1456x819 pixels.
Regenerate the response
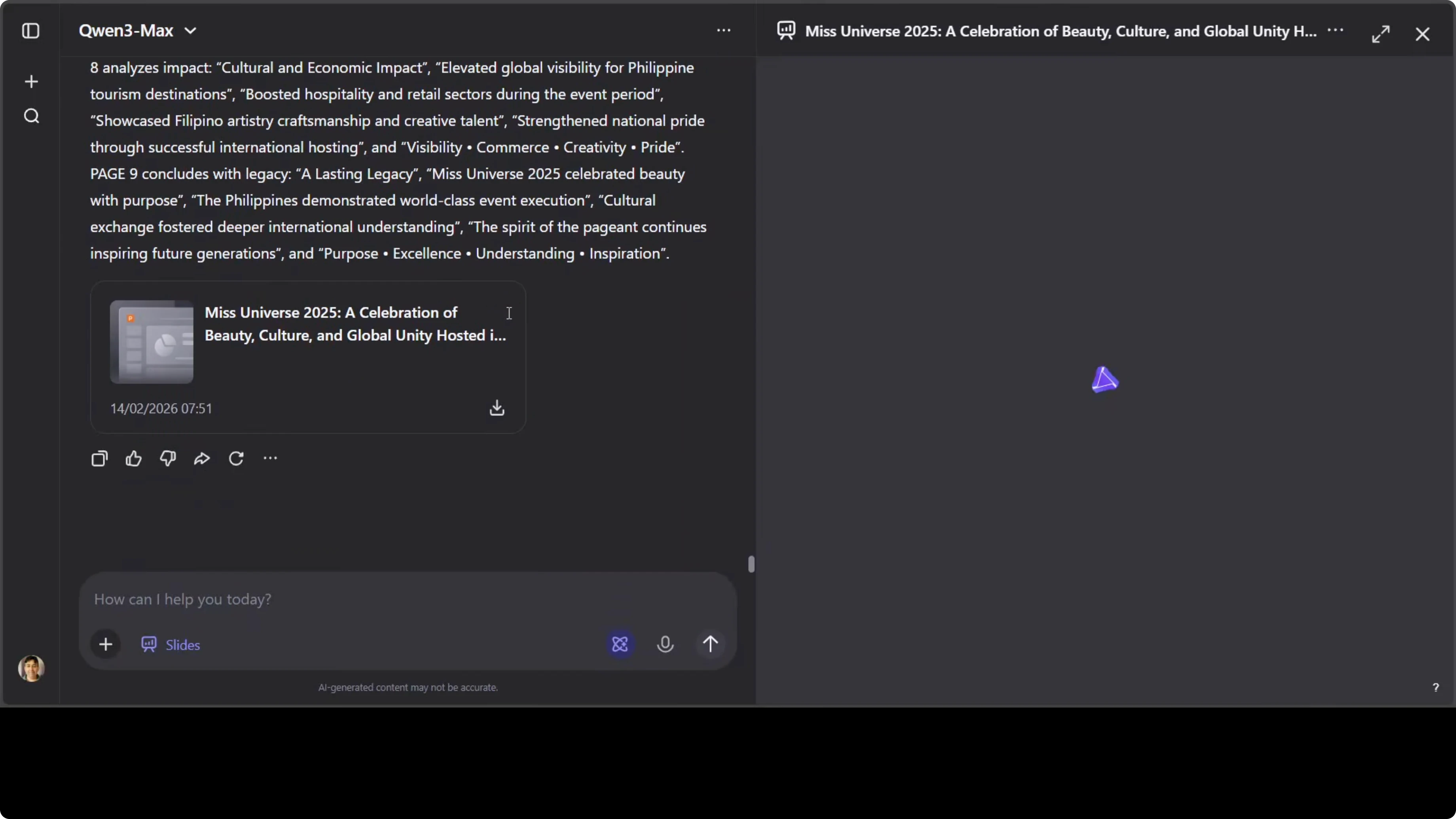[x=236, y=459]
